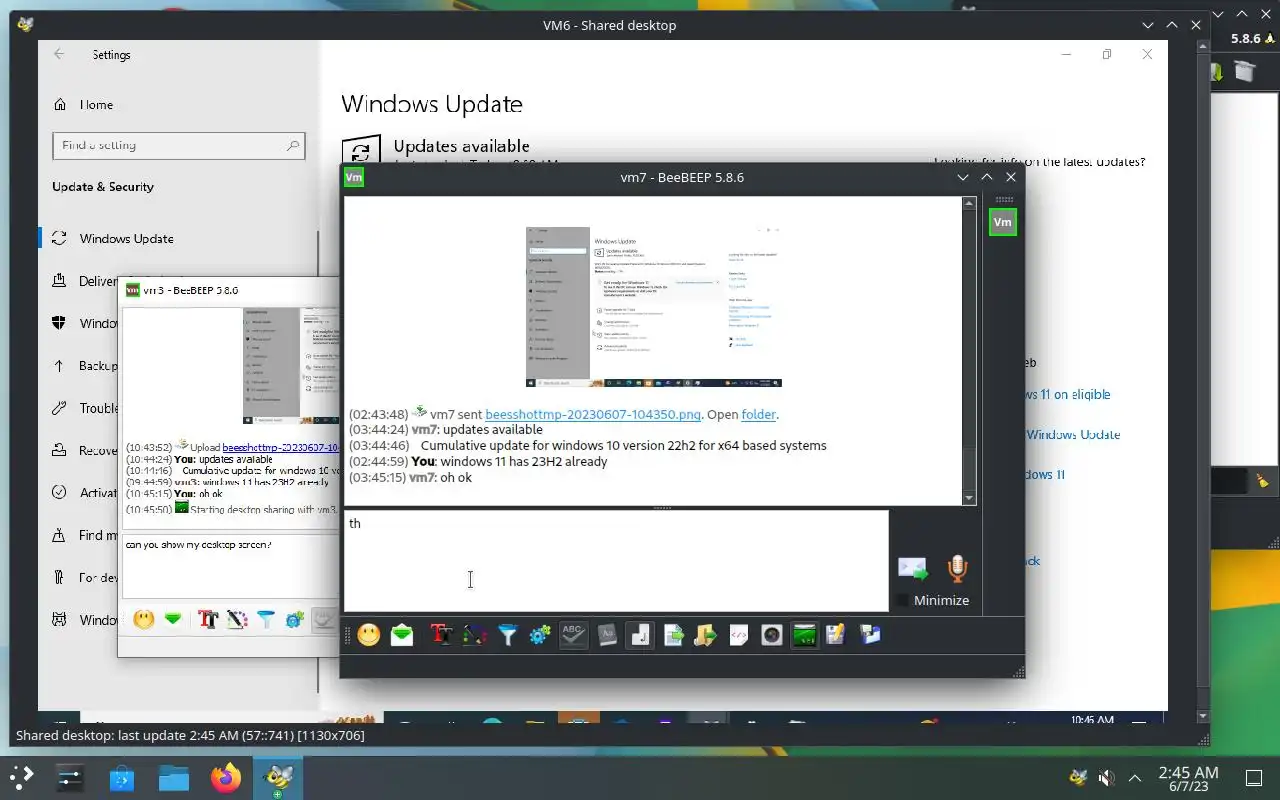Click the camera screenshot icon in vm7 toolbar
This screenshot has width=1280, height=800.
click(772, 635)
